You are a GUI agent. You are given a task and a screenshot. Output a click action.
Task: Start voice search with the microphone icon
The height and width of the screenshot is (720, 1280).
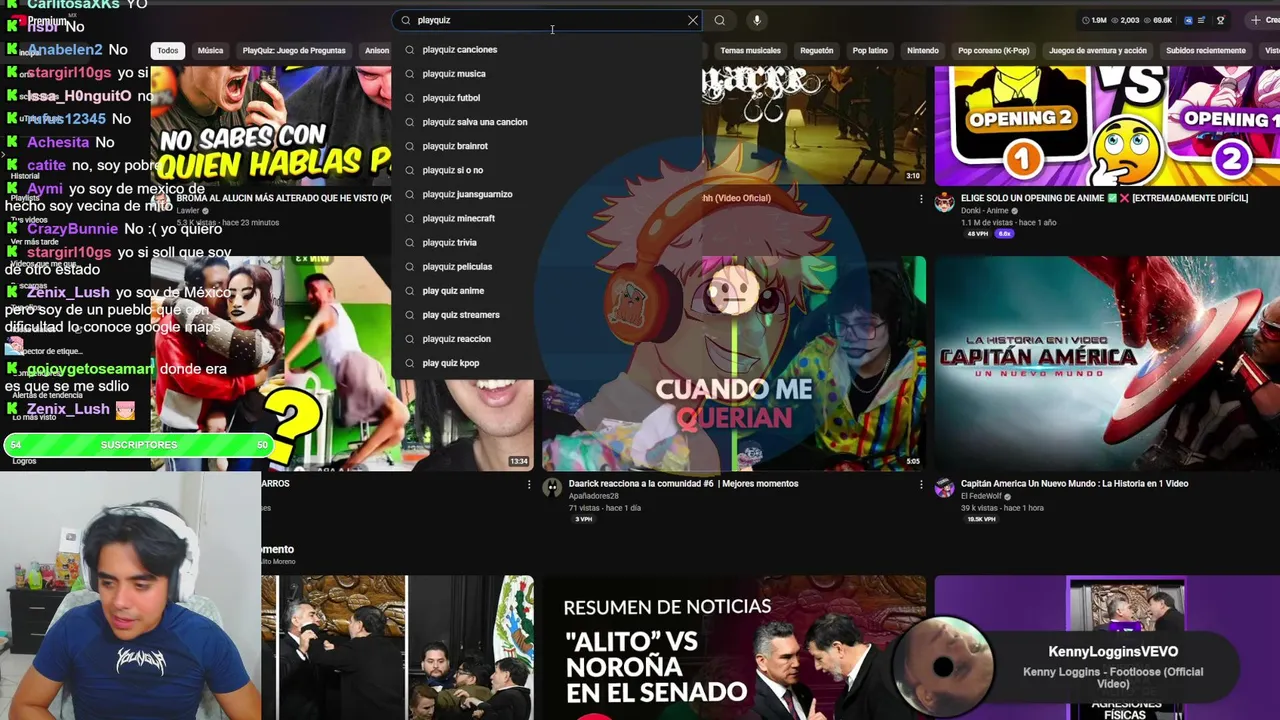click(x=756, y=20)
